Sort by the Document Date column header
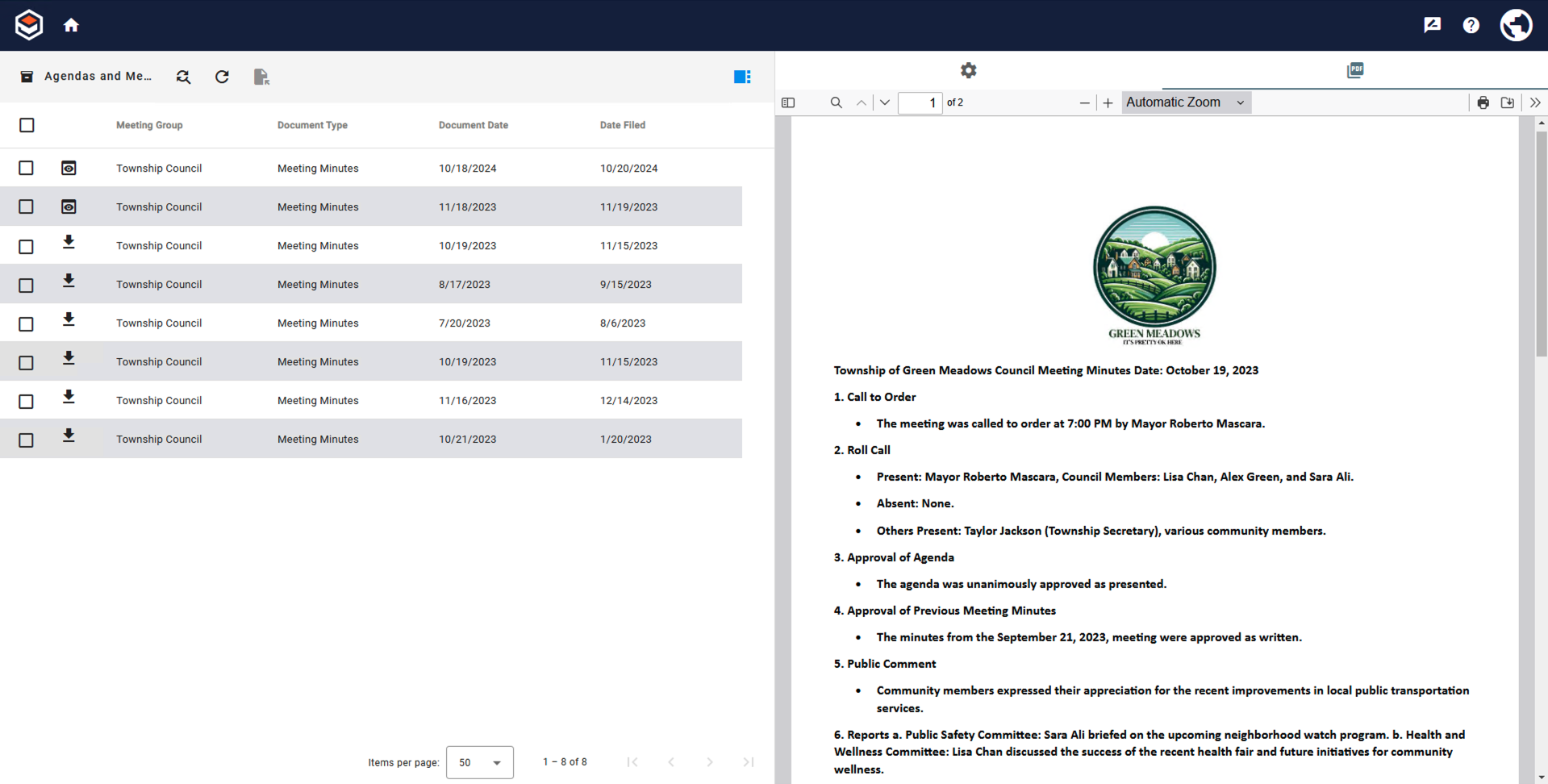 click(x=473, y=125)
